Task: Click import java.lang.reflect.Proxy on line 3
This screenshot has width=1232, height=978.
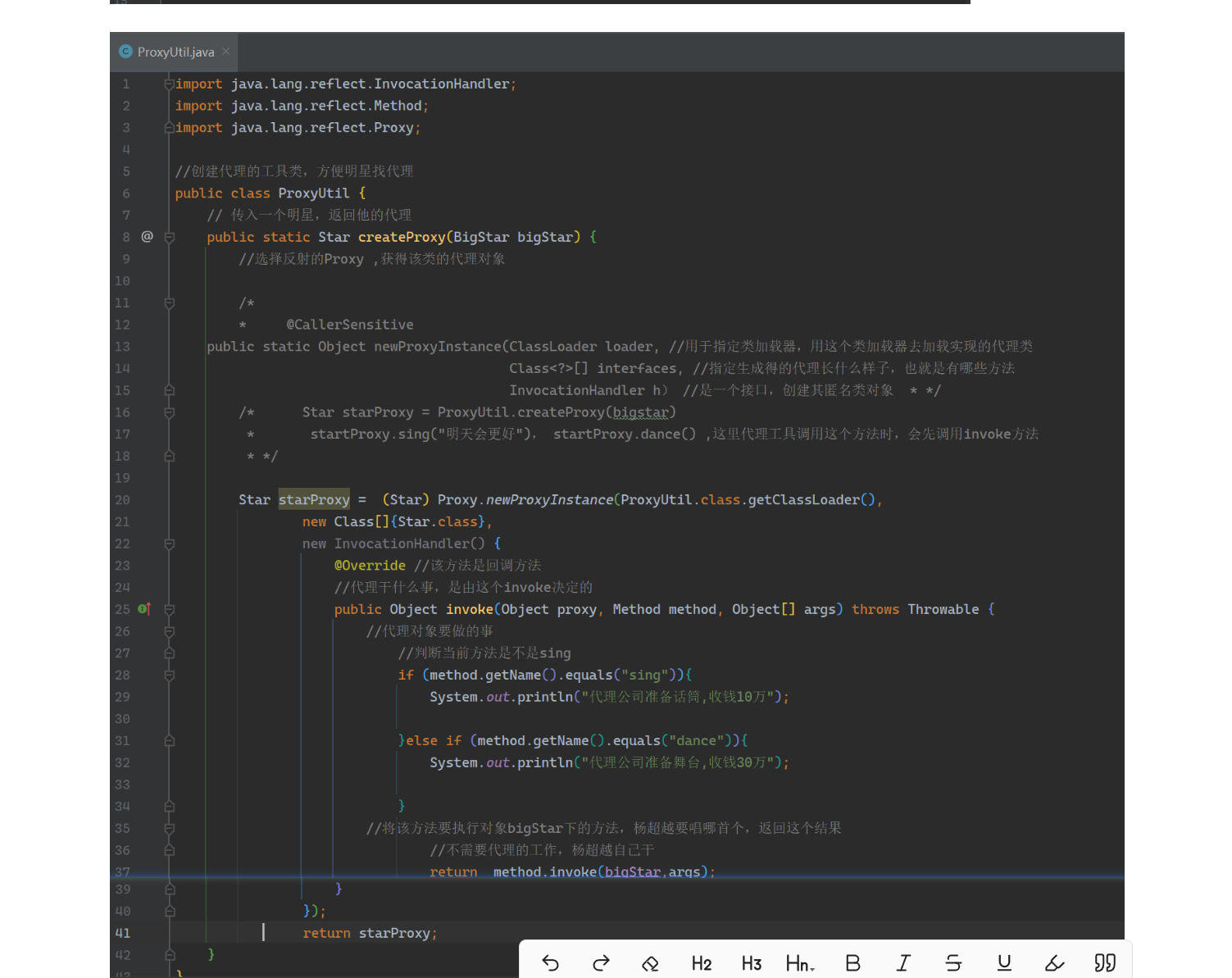Action: coord(298,128)
